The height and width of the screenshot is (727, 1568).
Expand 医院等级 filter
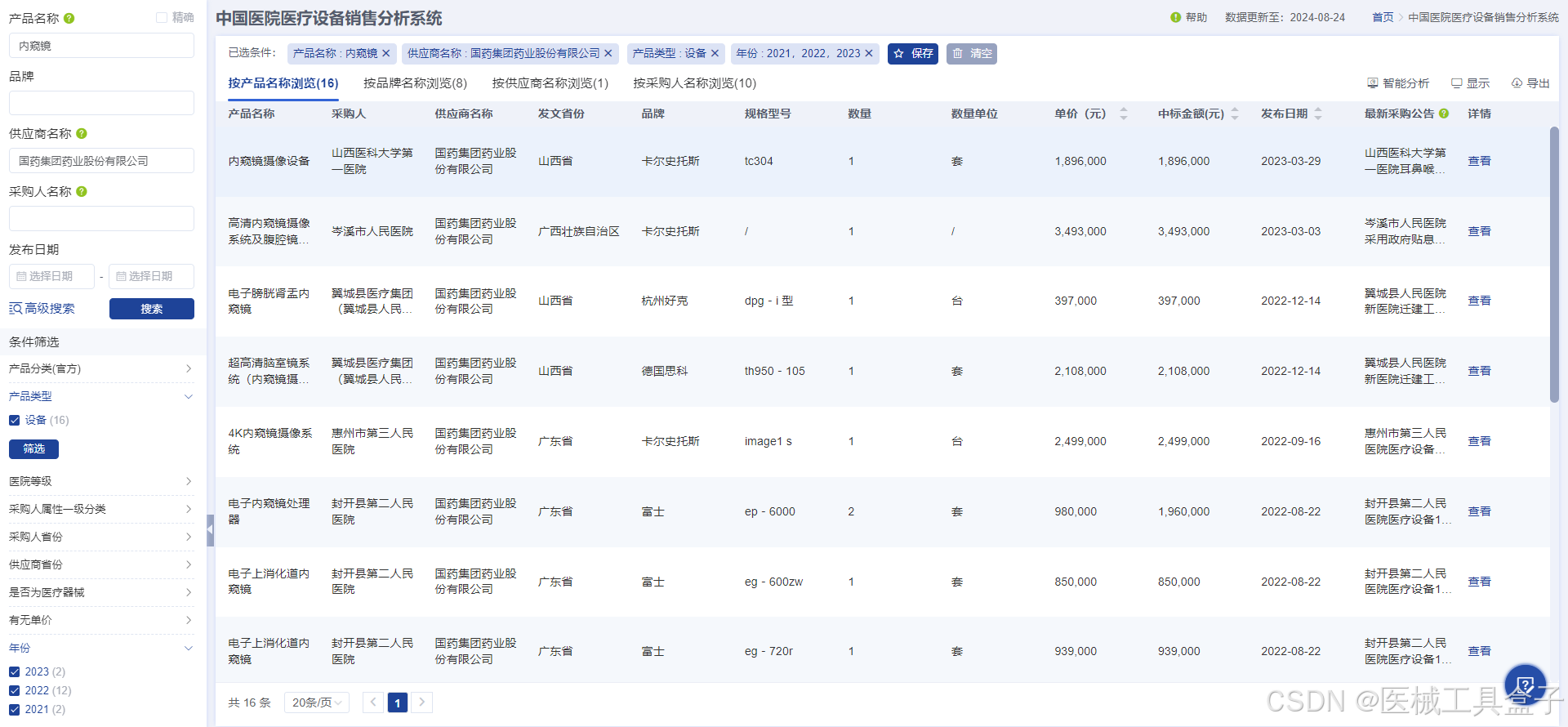pos(101,481)
